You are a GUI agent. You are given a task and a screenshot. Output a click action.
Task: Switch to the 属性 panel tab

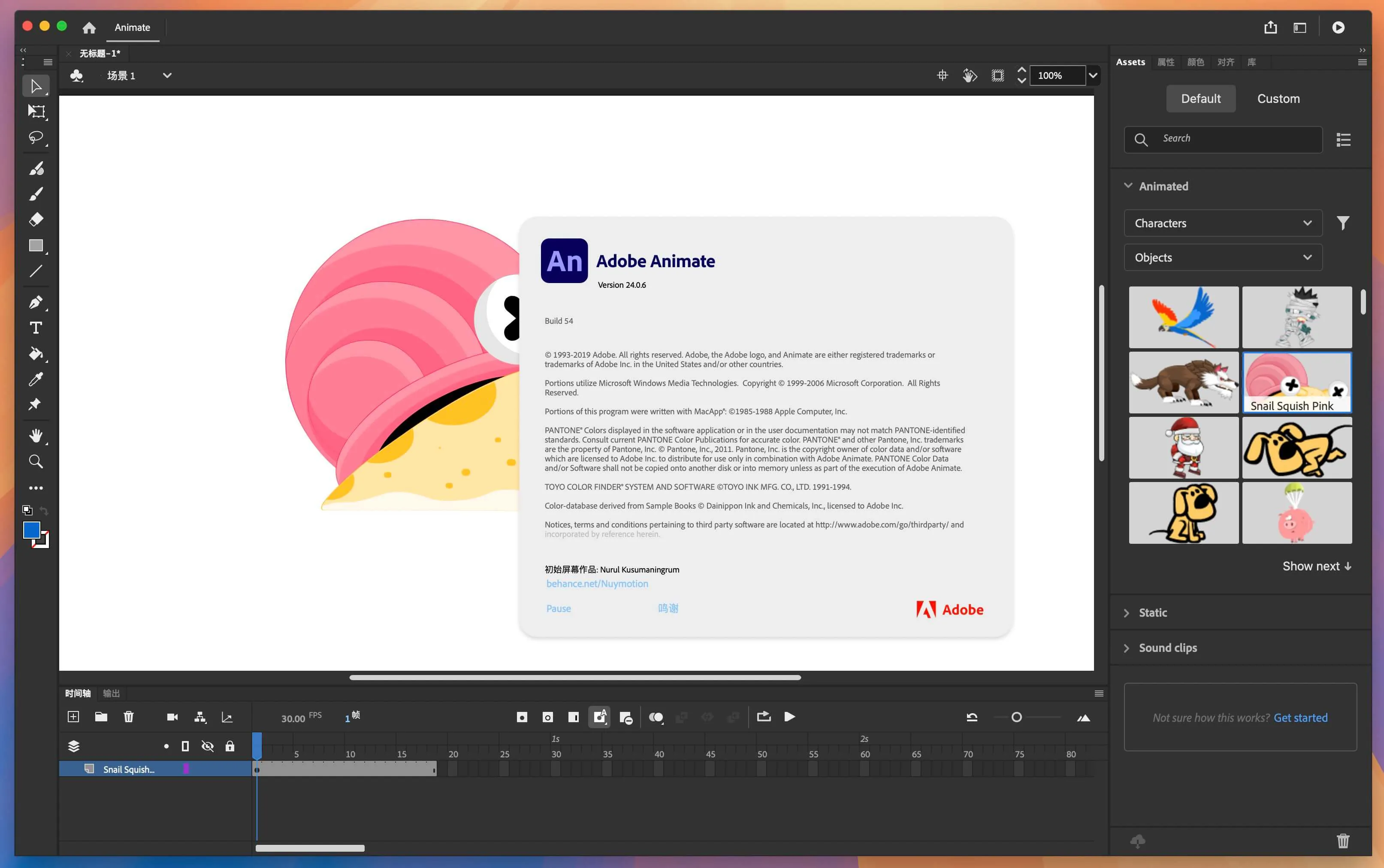click(x=1165, y=62)
